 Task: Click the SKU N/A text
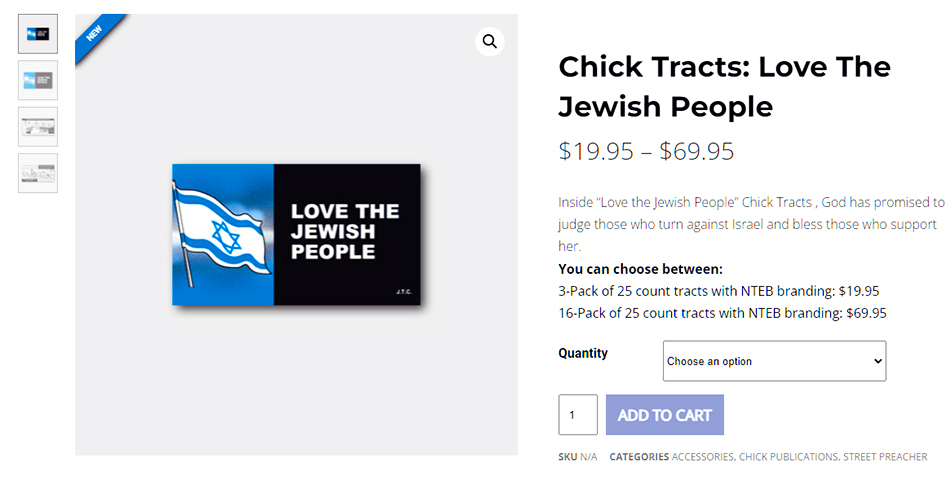tap(578, 457)
